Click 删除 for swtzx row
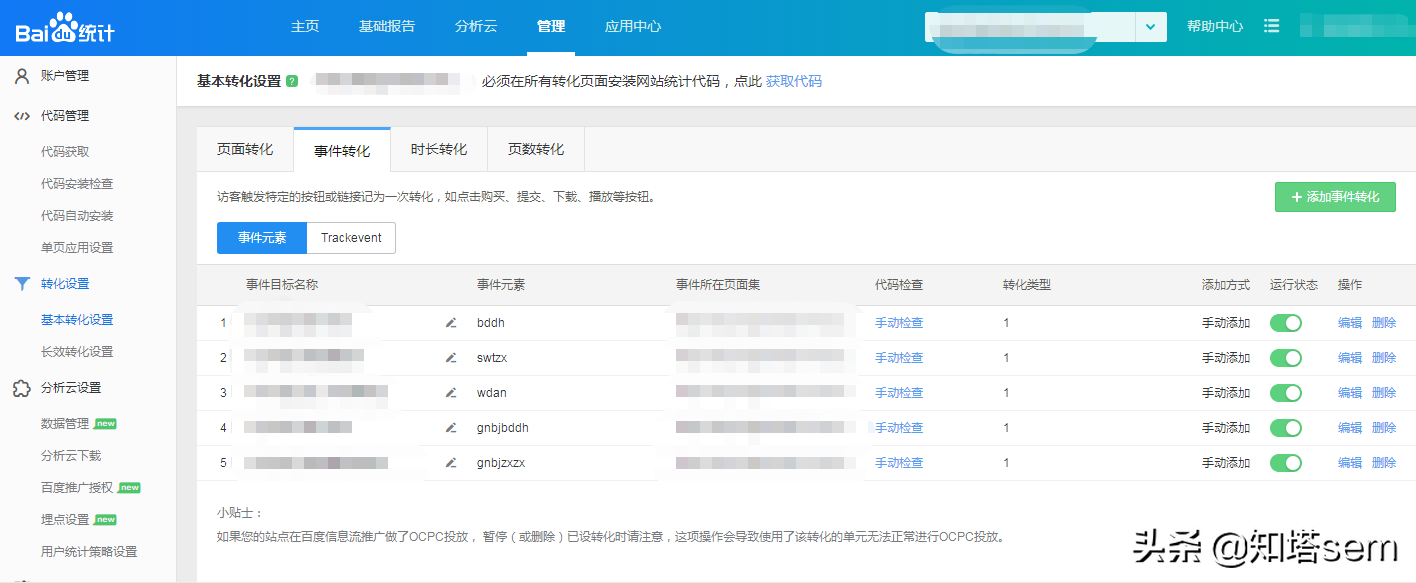The image size is (1416, 583). point(1384,358)
